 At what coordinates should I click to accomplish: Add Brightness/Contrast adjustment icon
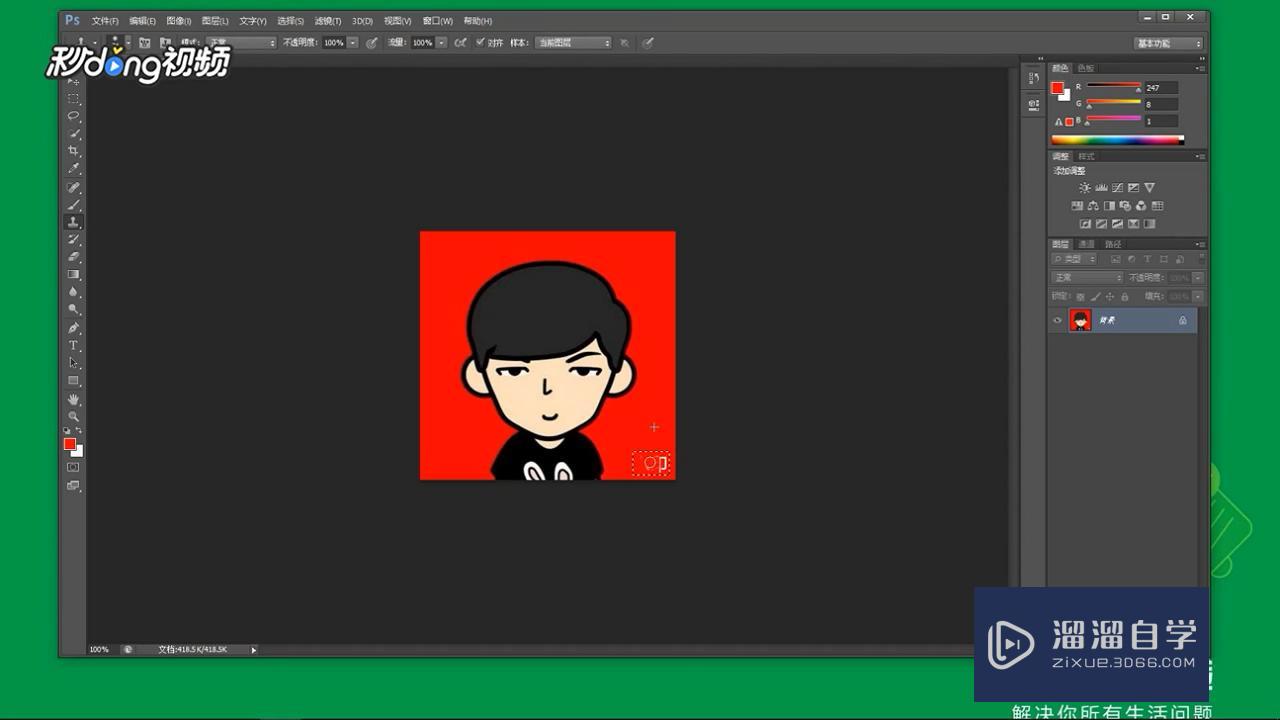click(x=1085, y=188)
